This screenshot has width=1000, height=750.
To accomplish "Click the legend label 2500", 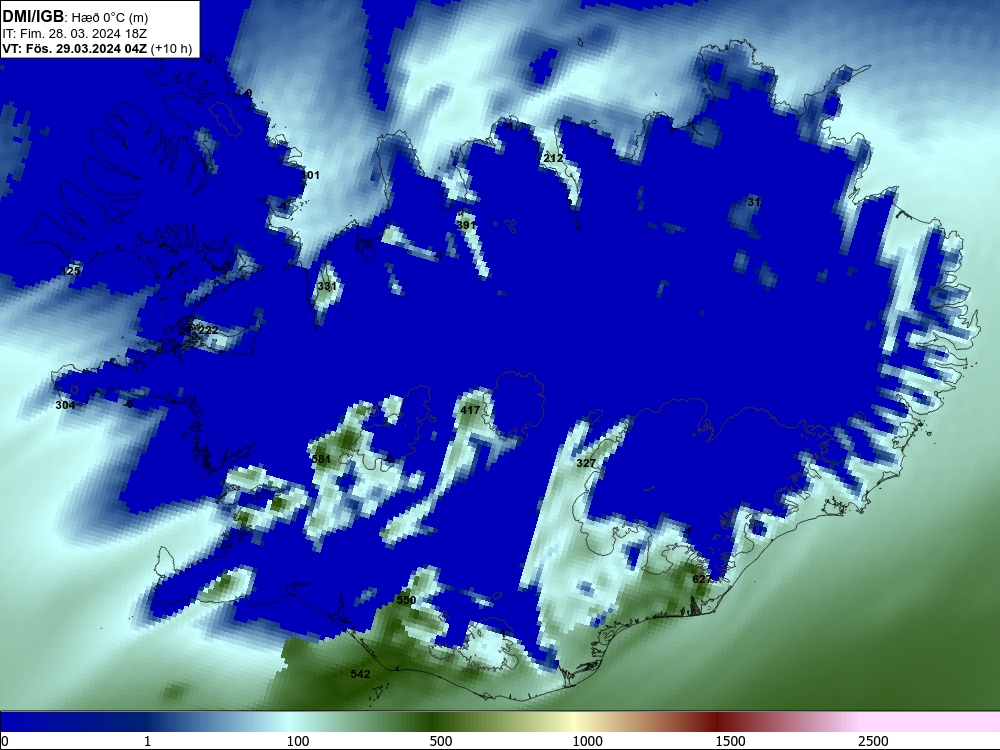I will pos(873,741).
